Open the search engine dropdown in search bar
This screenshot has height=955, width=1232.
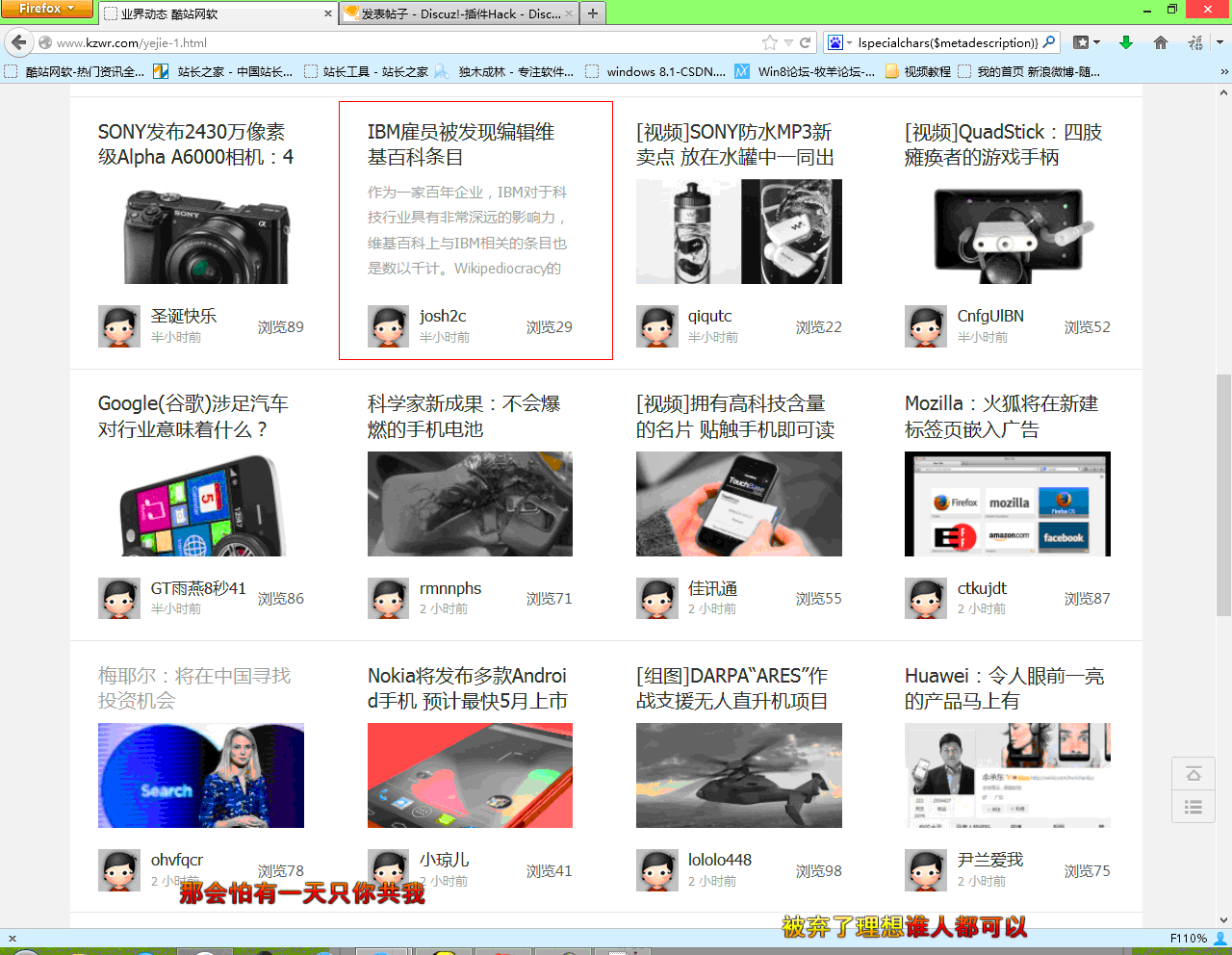pos(841,42)
